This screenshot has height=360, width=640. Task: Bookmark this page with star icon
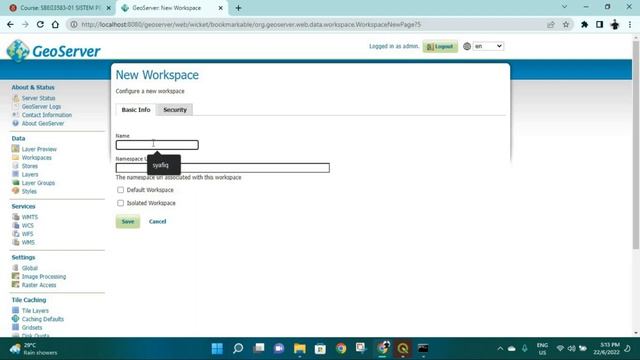pos(566,24)
